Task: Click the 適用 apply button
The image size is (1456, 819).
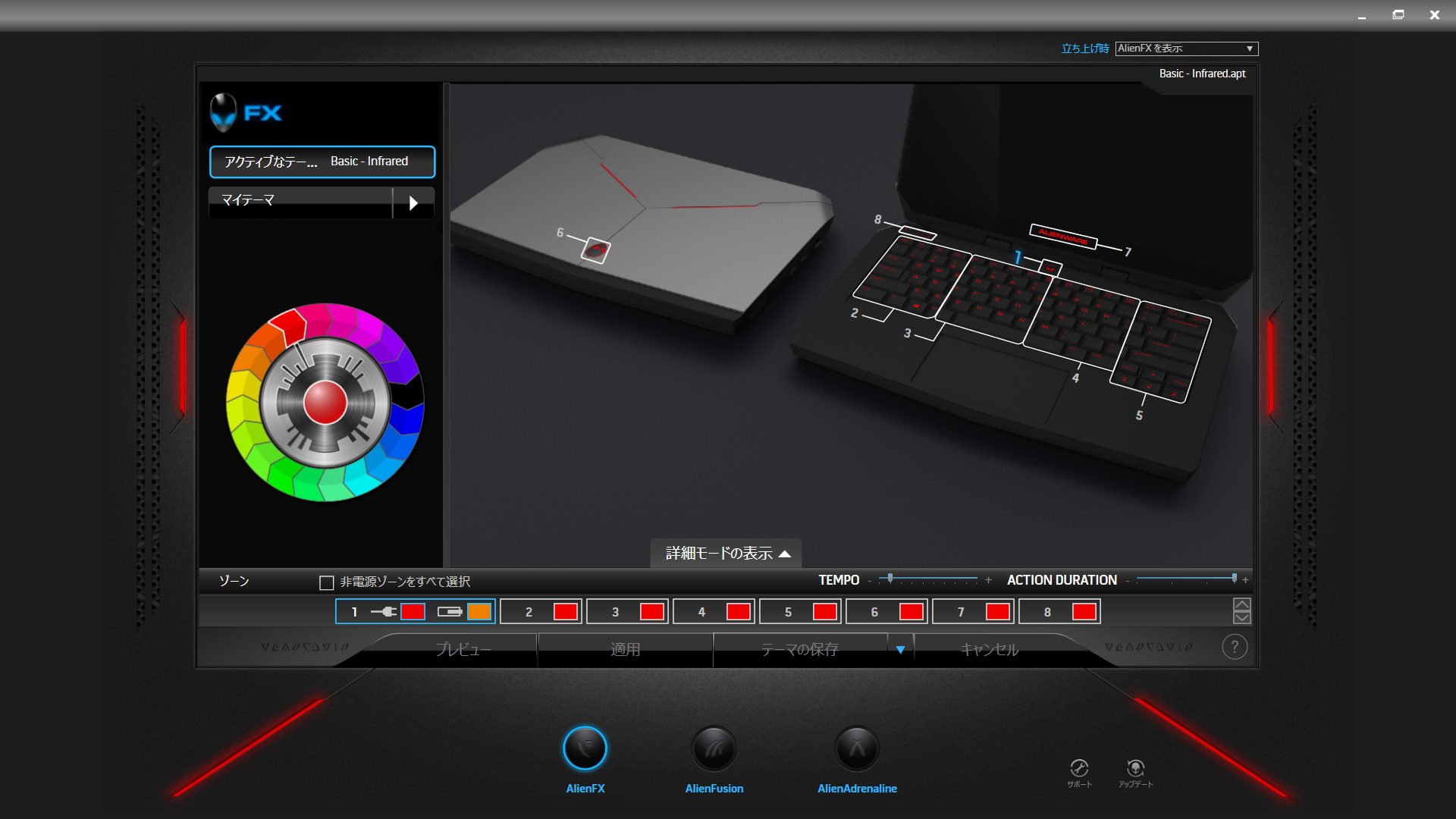Action: [x=625, y=650]
